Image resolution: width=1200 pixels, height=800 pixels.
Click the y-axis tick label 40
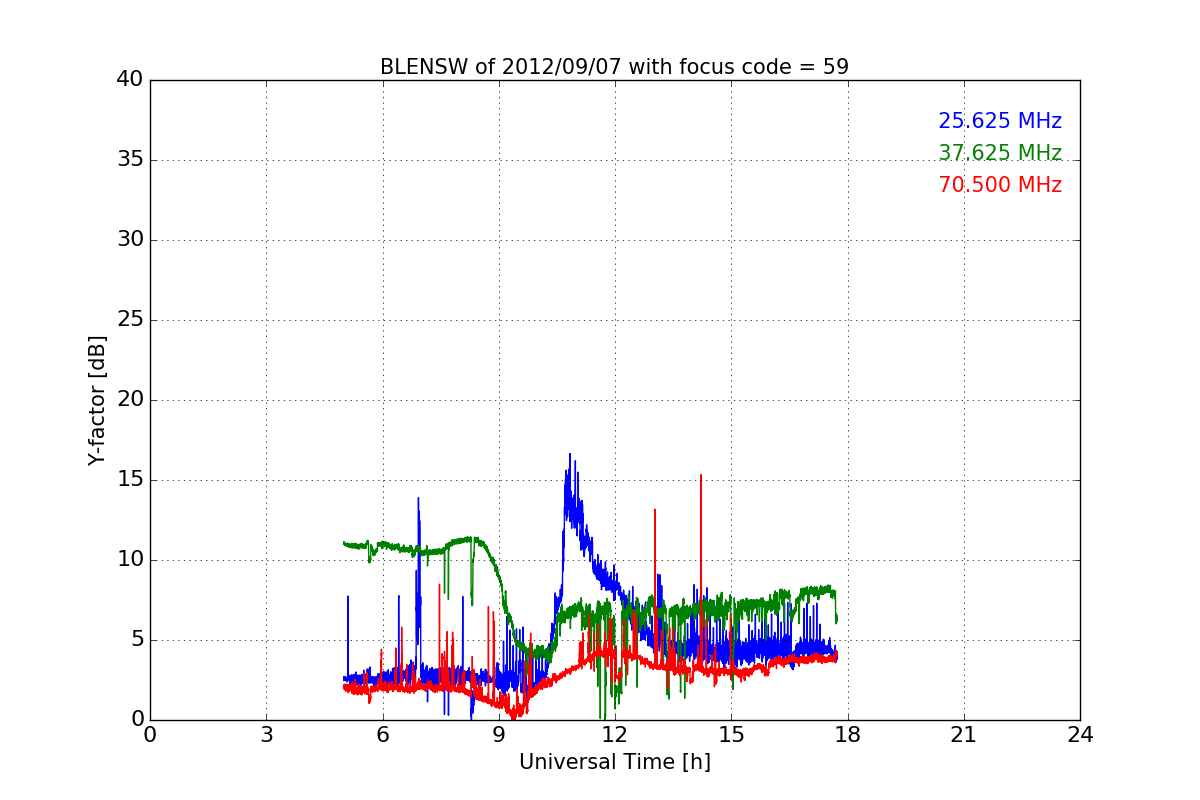point(130,80)
